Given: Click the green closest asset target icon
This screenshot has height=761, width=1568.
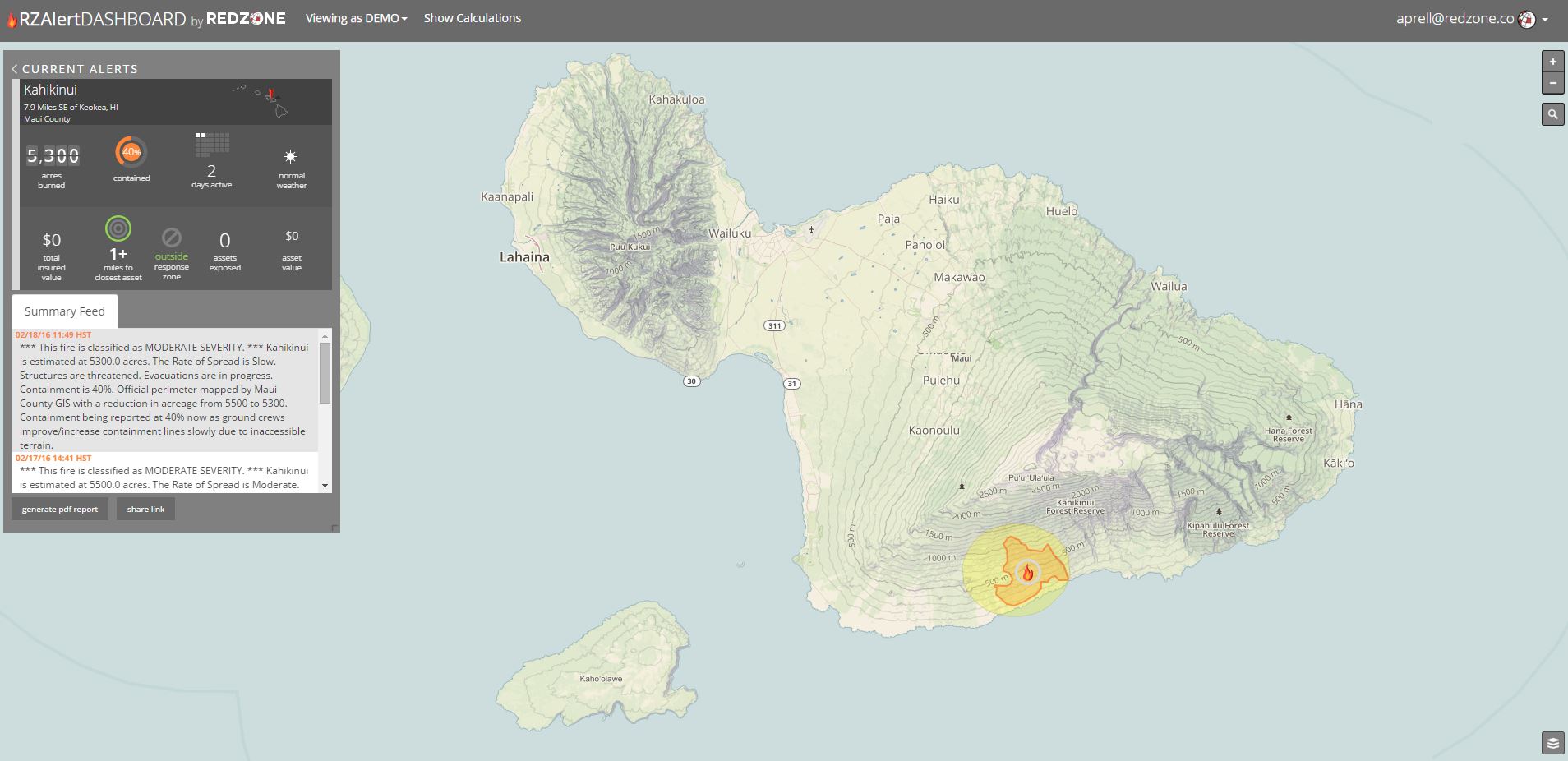Looking at the screenshot, I should [118, 228].
